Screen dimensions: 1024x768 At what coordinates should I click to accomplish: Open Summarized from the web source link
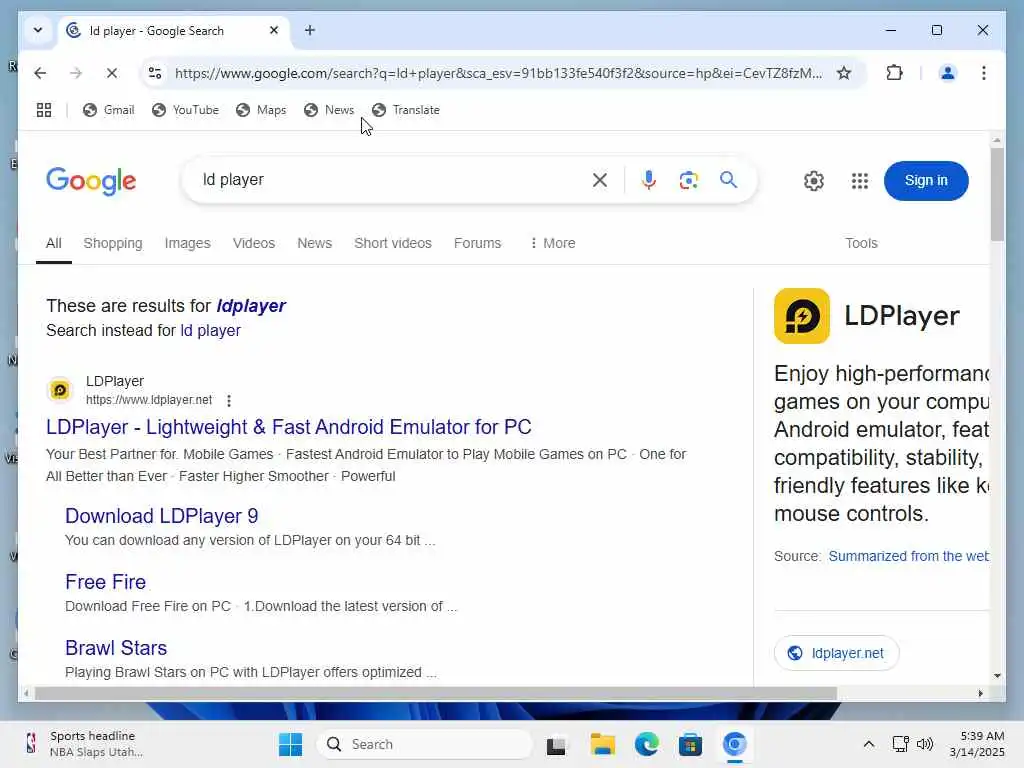[908, 556]
